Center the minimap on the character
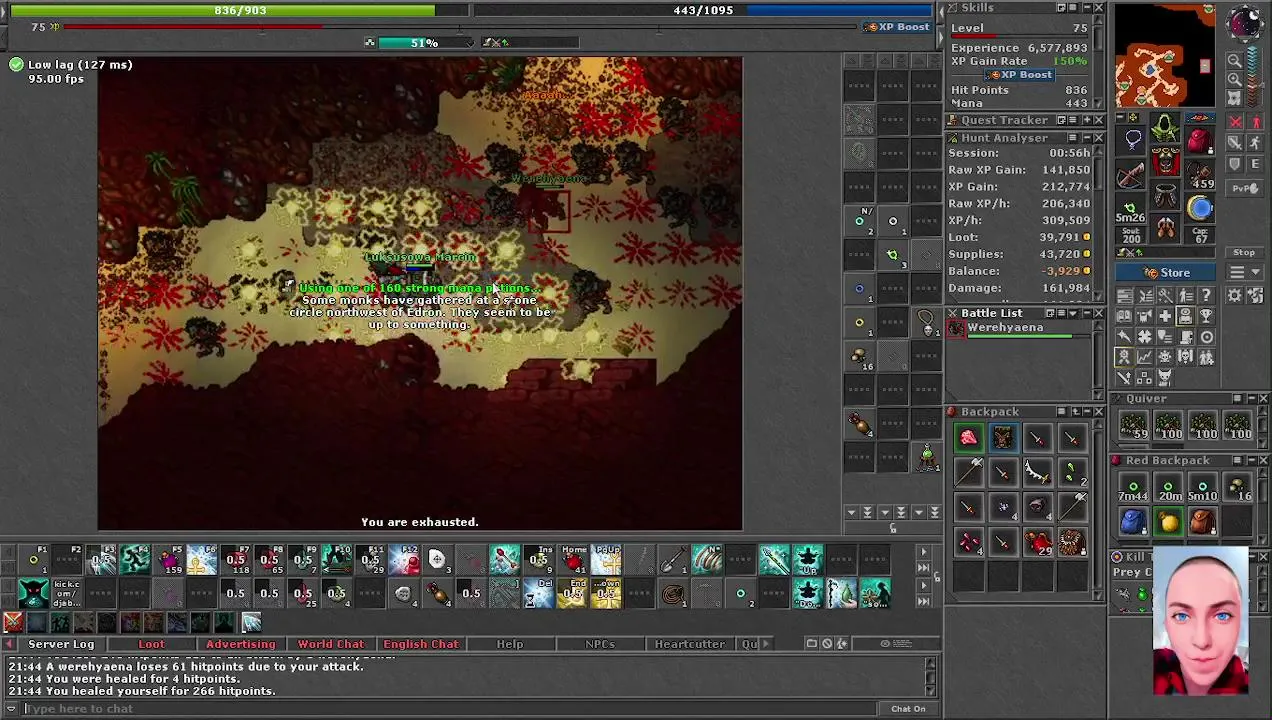The height and width of the screenshot is (720, 1272). tap(1235, 98)
